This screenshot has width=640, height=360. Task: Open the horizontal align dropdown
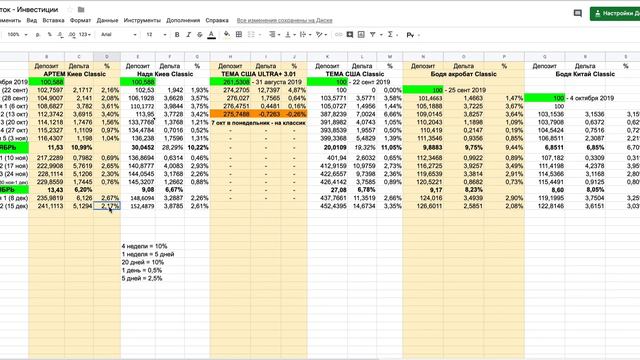[275, 35]
